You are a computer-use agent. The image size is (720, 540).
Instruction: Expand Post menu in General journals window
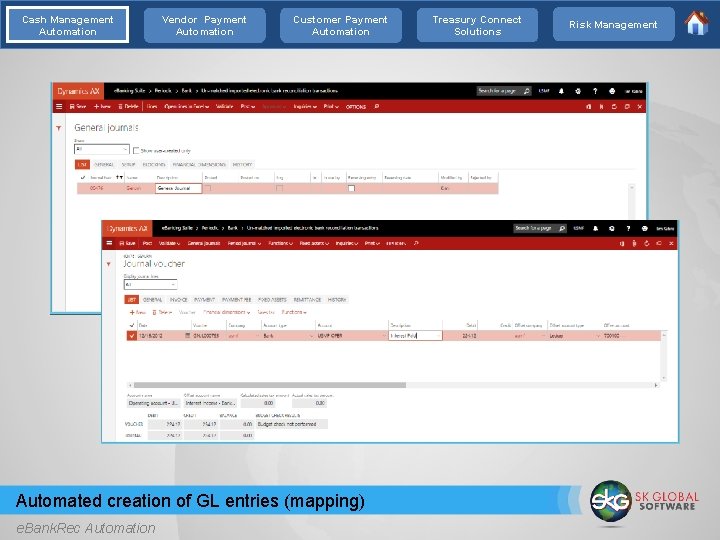coord(248,107)
